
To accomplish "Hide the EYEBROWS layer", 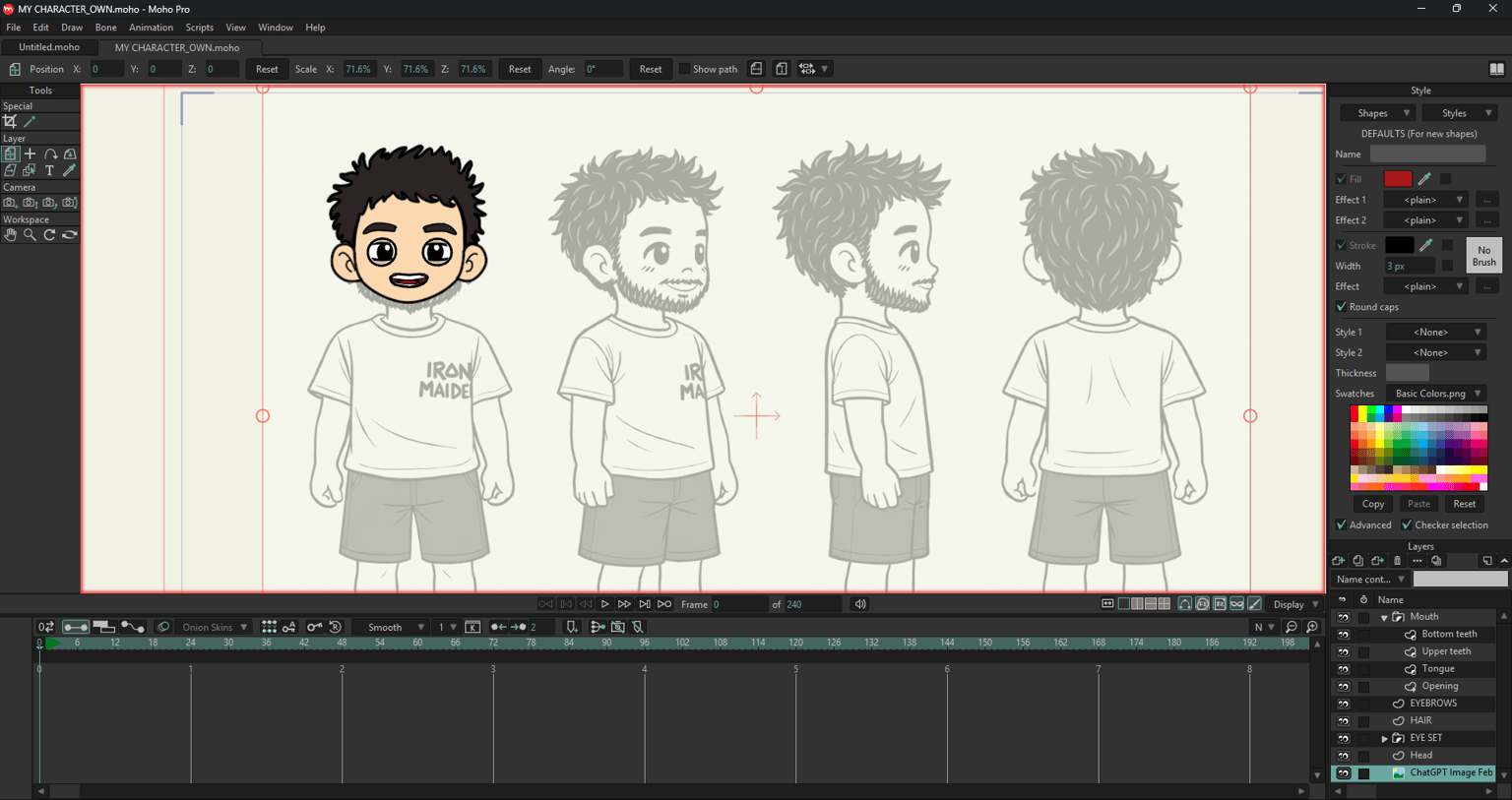I will 1344,704.
